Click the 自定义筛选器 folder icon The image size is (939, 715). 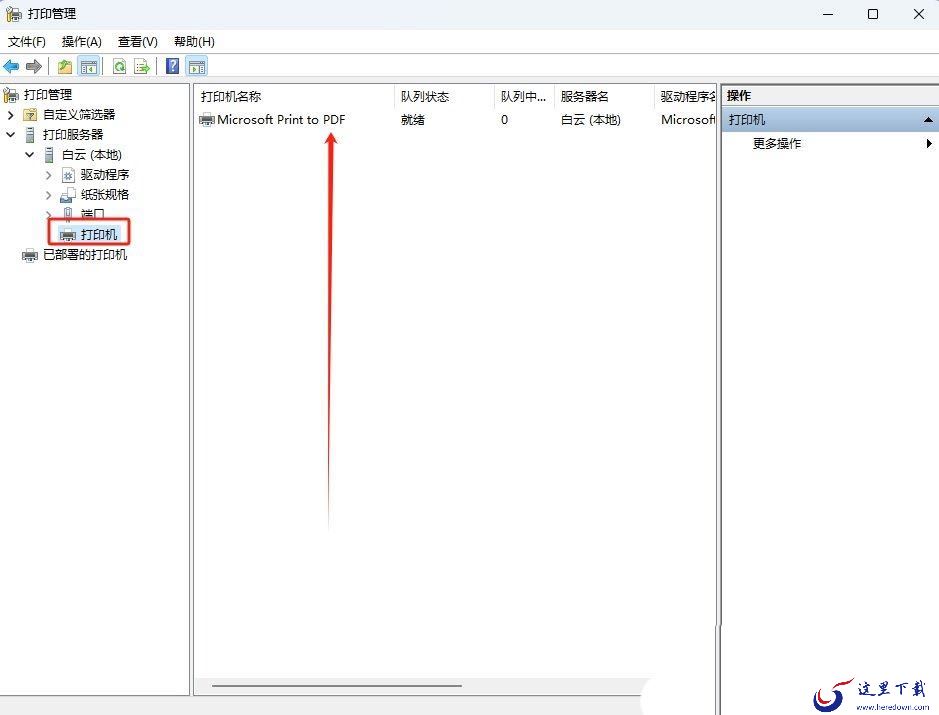point(30,114)
